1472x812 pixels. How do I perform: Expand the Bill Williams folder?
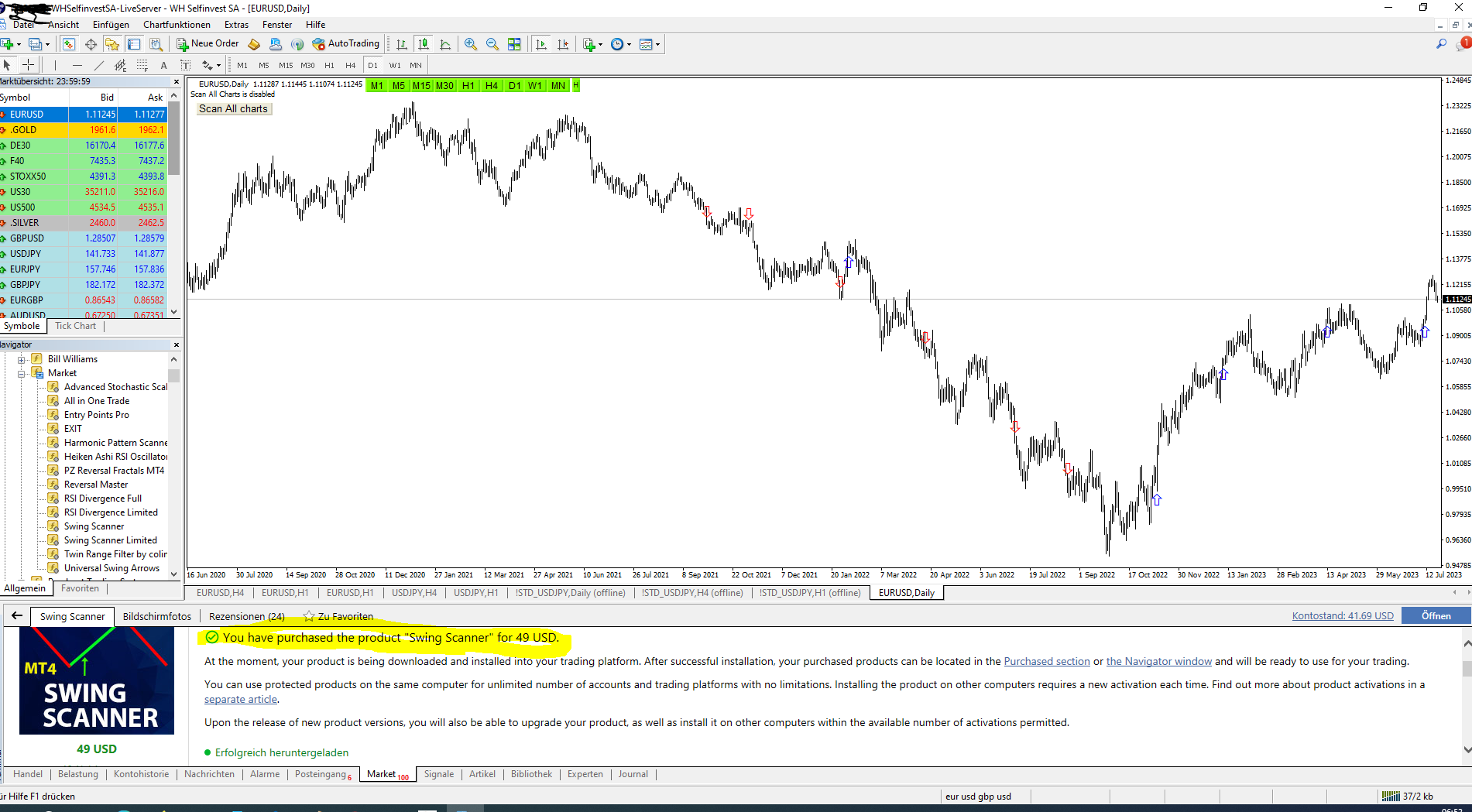click(x=22, y=359)
